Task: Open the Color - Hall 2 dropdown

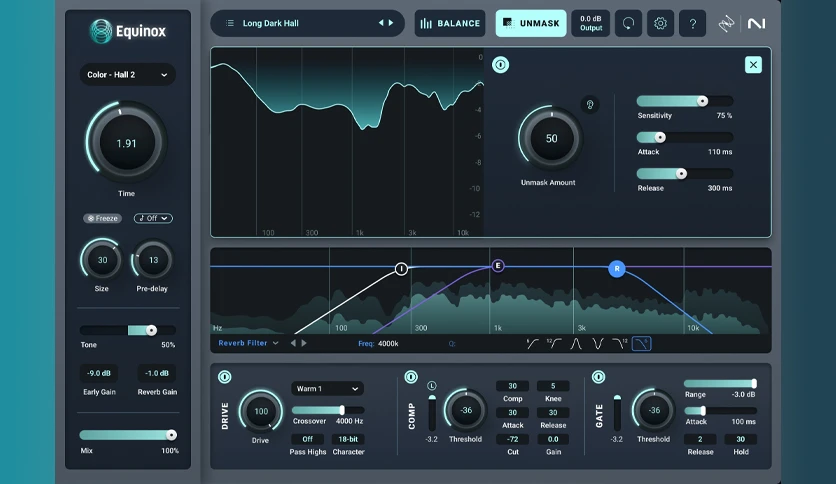Action: pyautogui.click(x=127, y=75)
